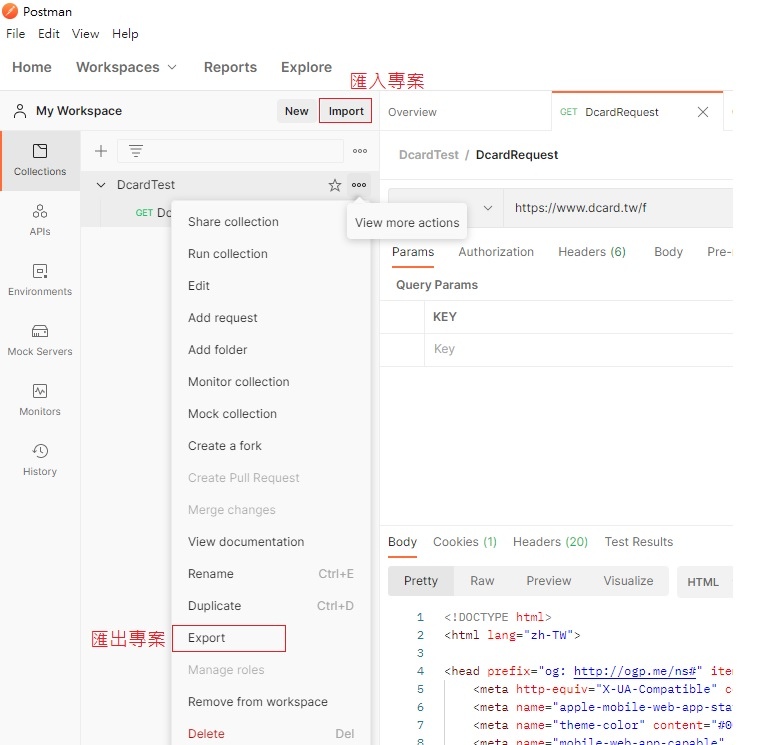Click the Import button
Image resolution: width=761 pixels, height=745 pixels.
coord(346,111)
